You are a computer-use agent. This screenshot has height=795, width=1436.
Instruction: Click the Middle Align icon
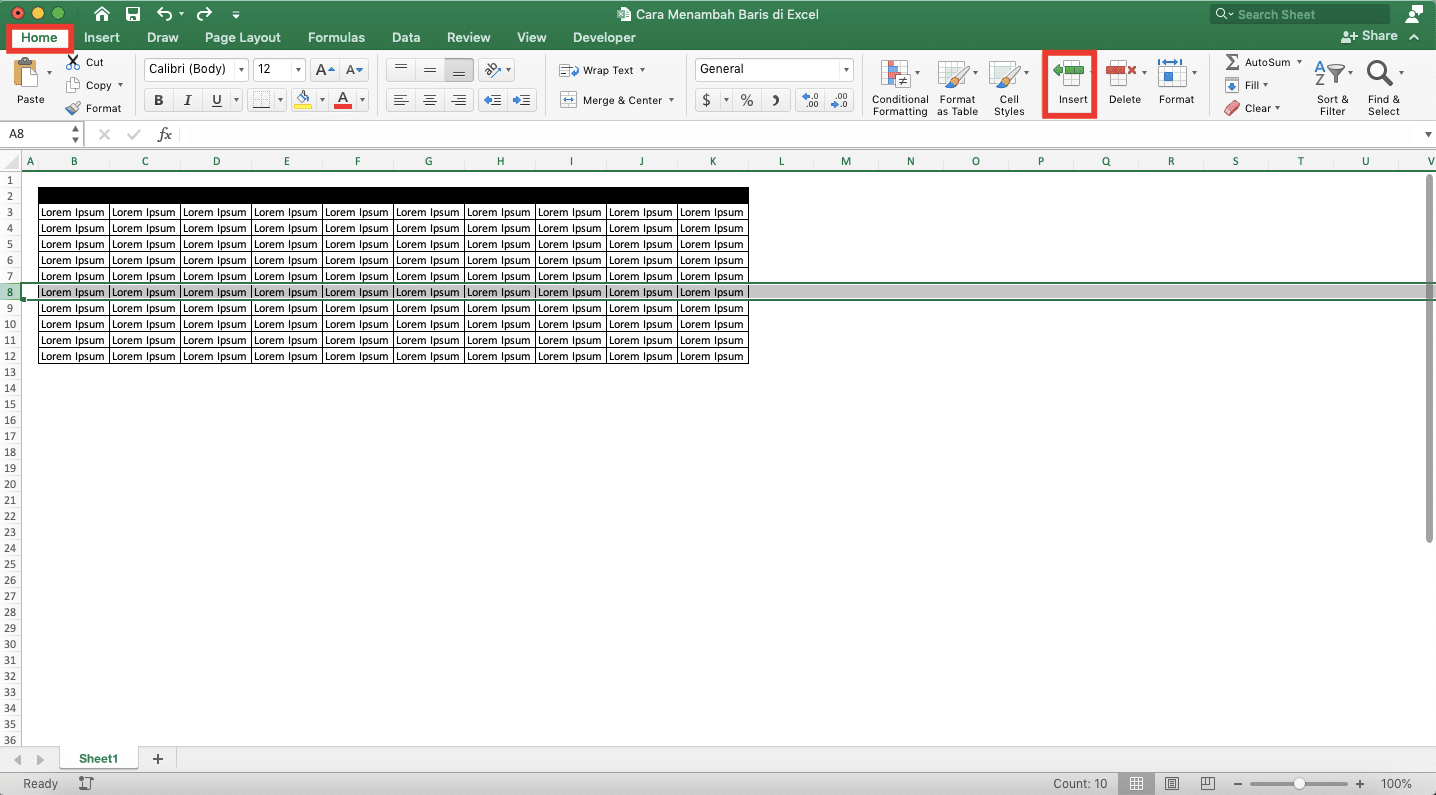tap(430, 70)
